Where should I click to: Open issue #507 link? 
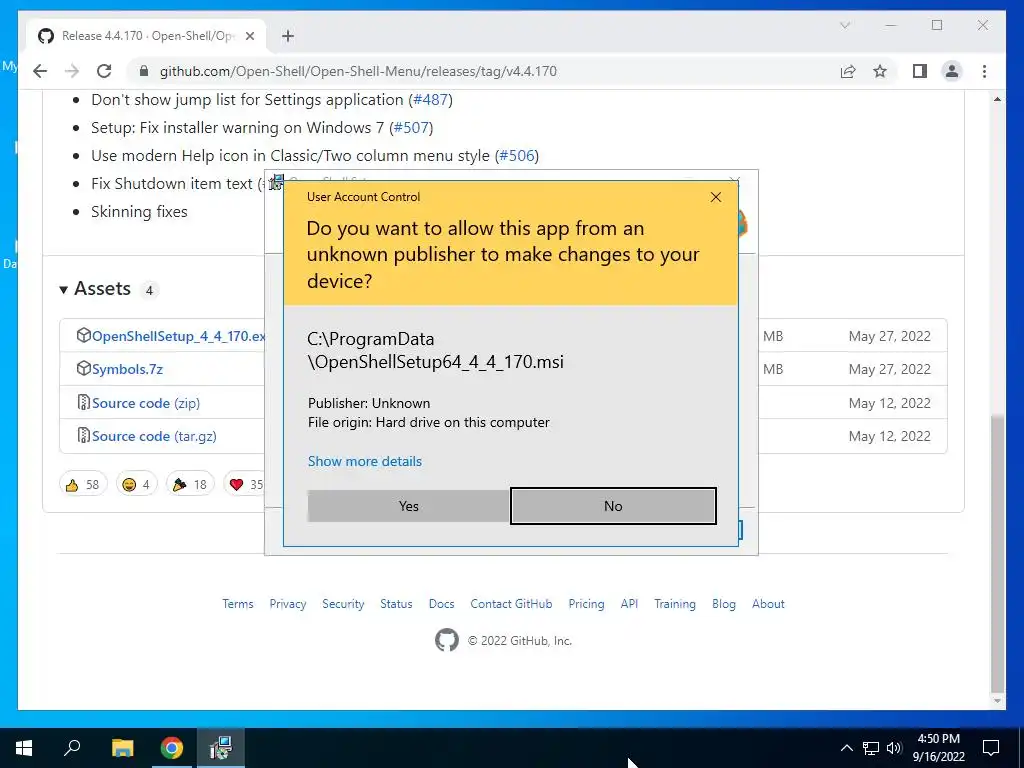pos(411,128)
